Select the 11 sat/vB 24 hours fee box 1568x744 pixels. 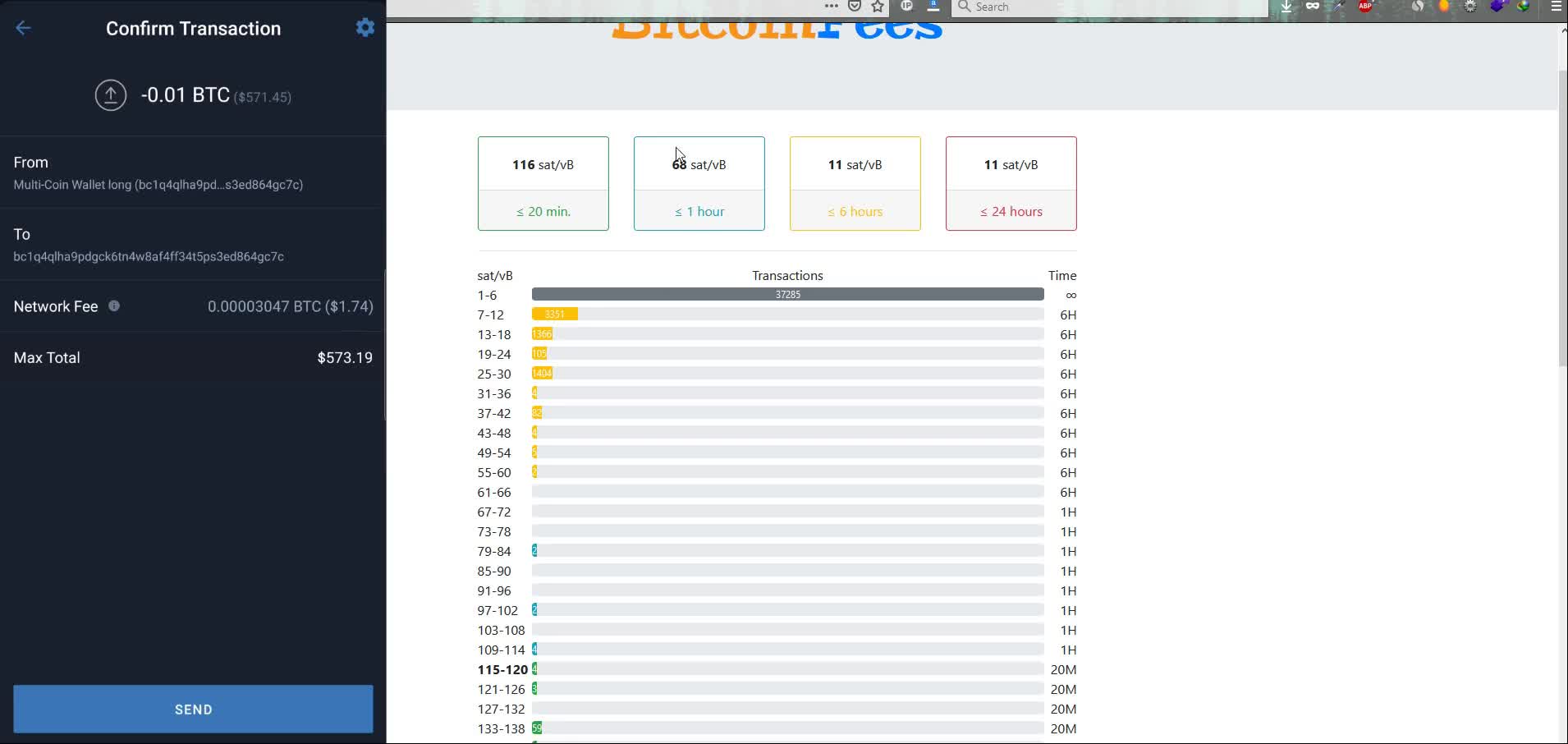(1011, 183)
